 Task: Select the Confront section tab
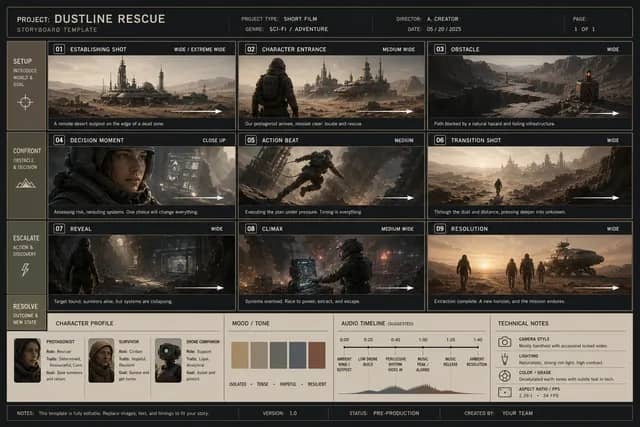point(27,176)
